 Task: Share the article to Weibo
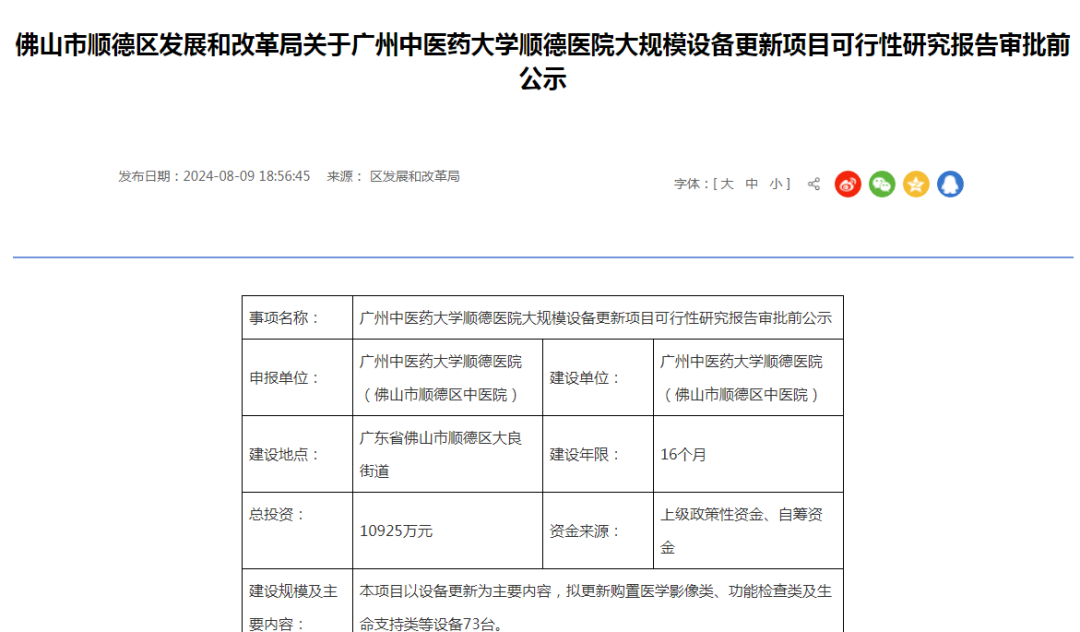(x=847, y=184)
